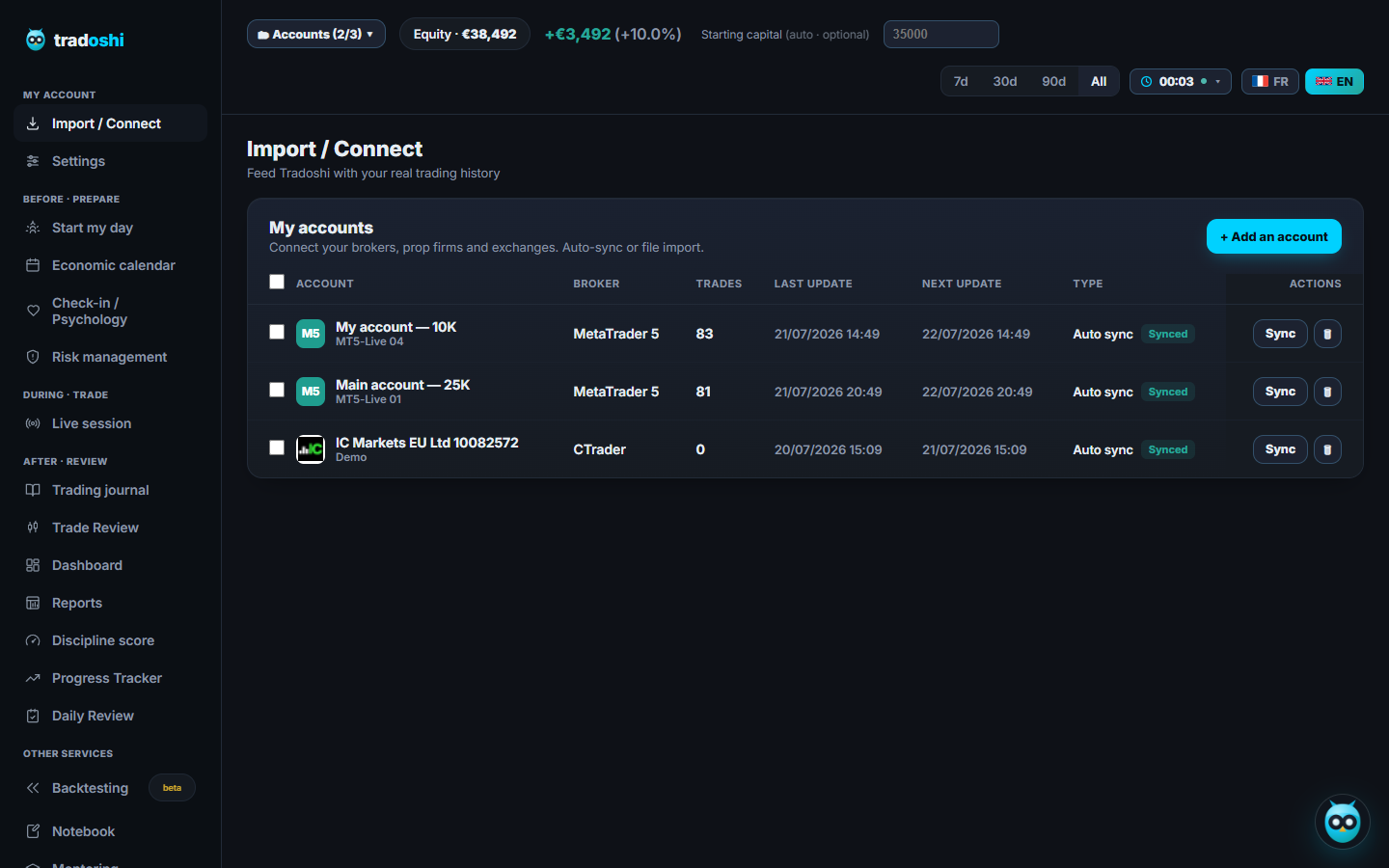The height and width of the screenshot is (868, 1389).
Task: Click the Settings sliders icon
Action: click(33, 161)
